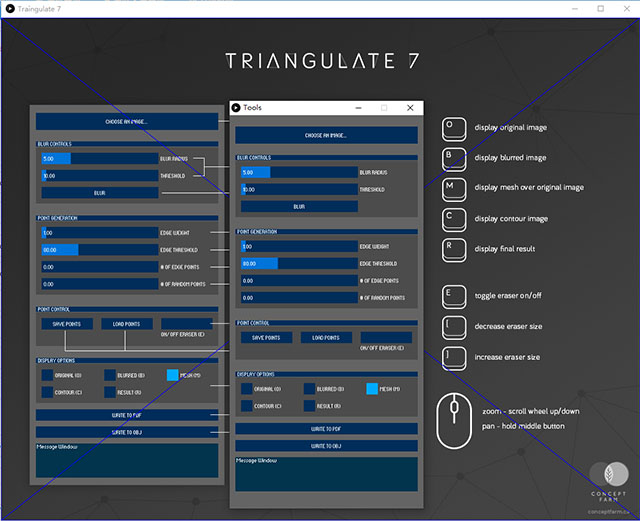This screenshot has width=640, height=521.
Task: Toggle Blurred (B) checkbox in Tools window
Action: [309, 389]
